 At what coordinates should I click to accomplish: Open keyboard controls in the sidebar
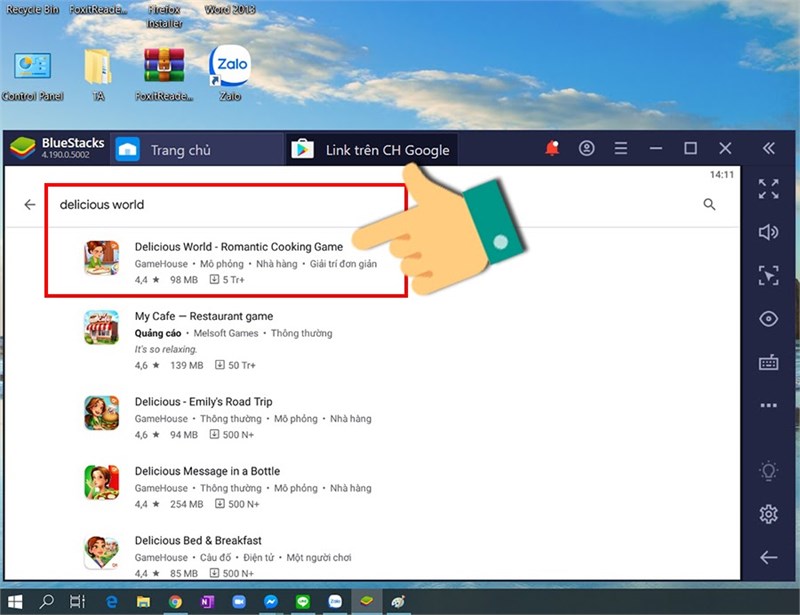click(x=768, y=363)
